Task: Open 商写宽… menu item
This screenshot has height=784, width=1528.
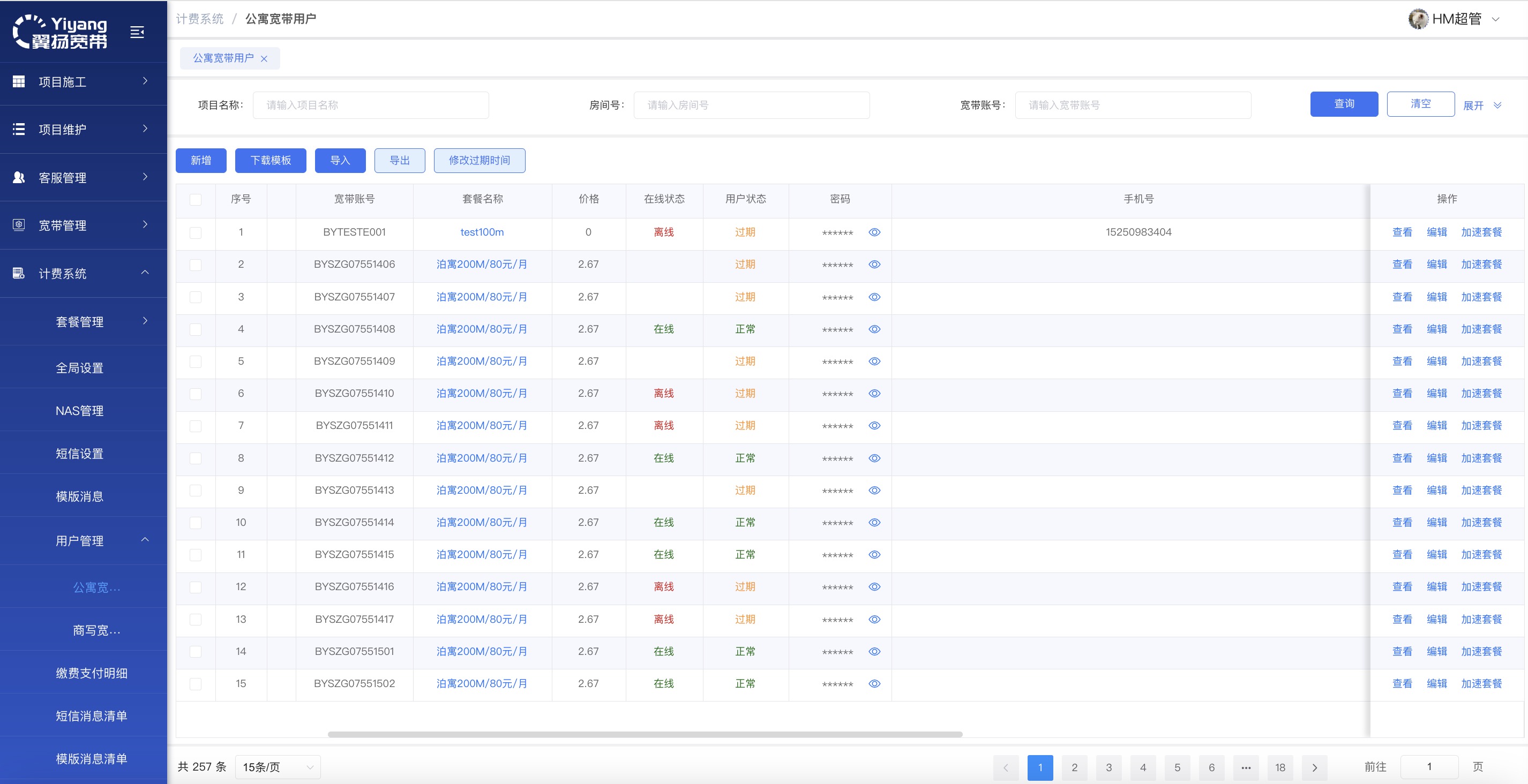Action: (x=96, y=630)
